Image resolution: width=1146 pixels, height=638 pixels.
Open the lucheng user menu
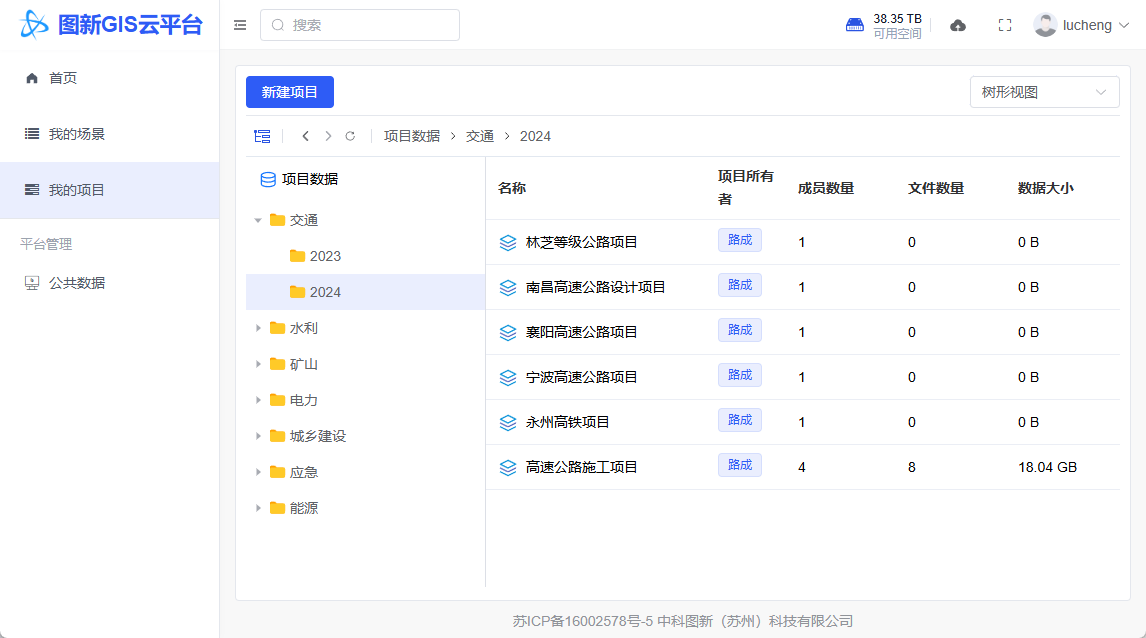(x=1082, y=25)
